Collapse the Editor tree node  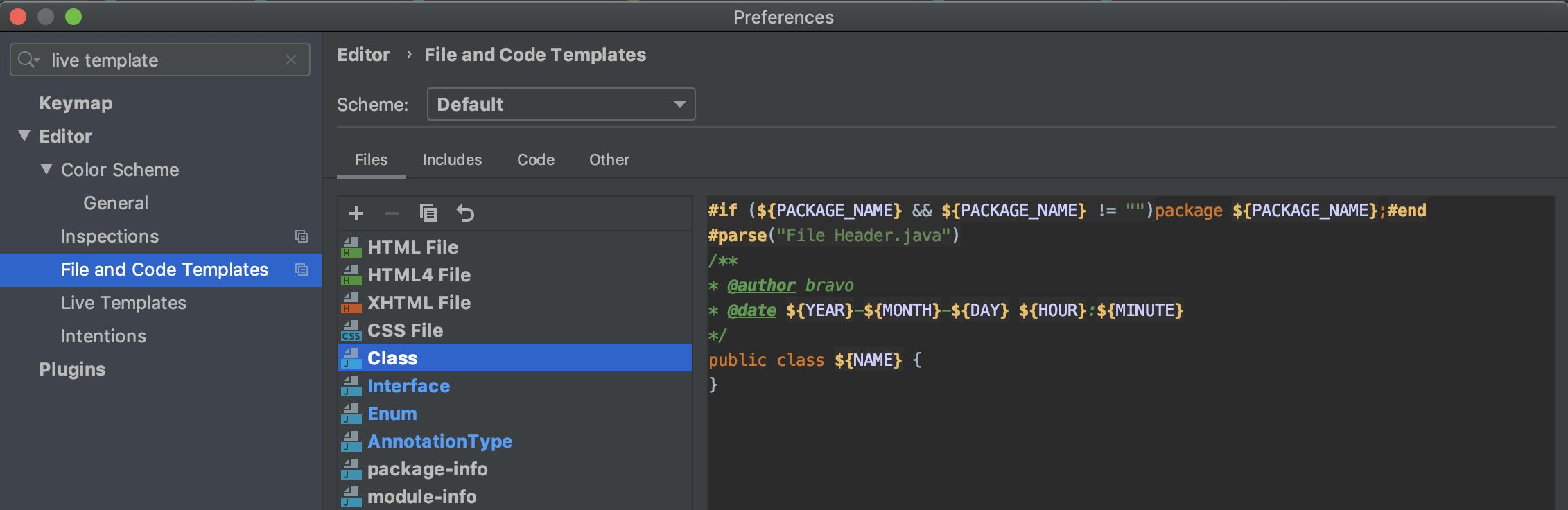(24, 136)
